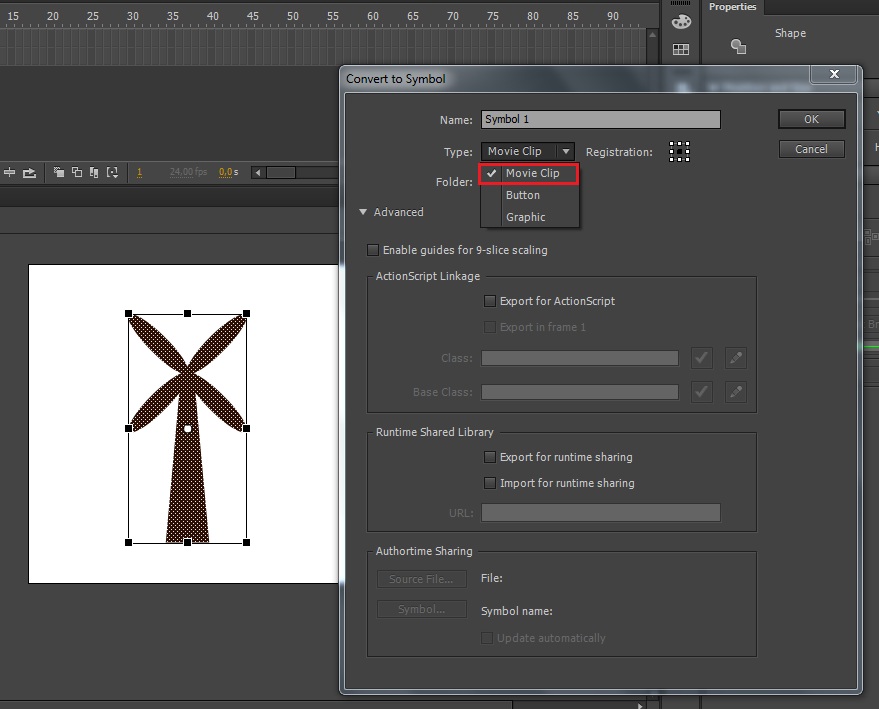
Task: Collapse the Advanced section
Action: [x=364, y=212]
